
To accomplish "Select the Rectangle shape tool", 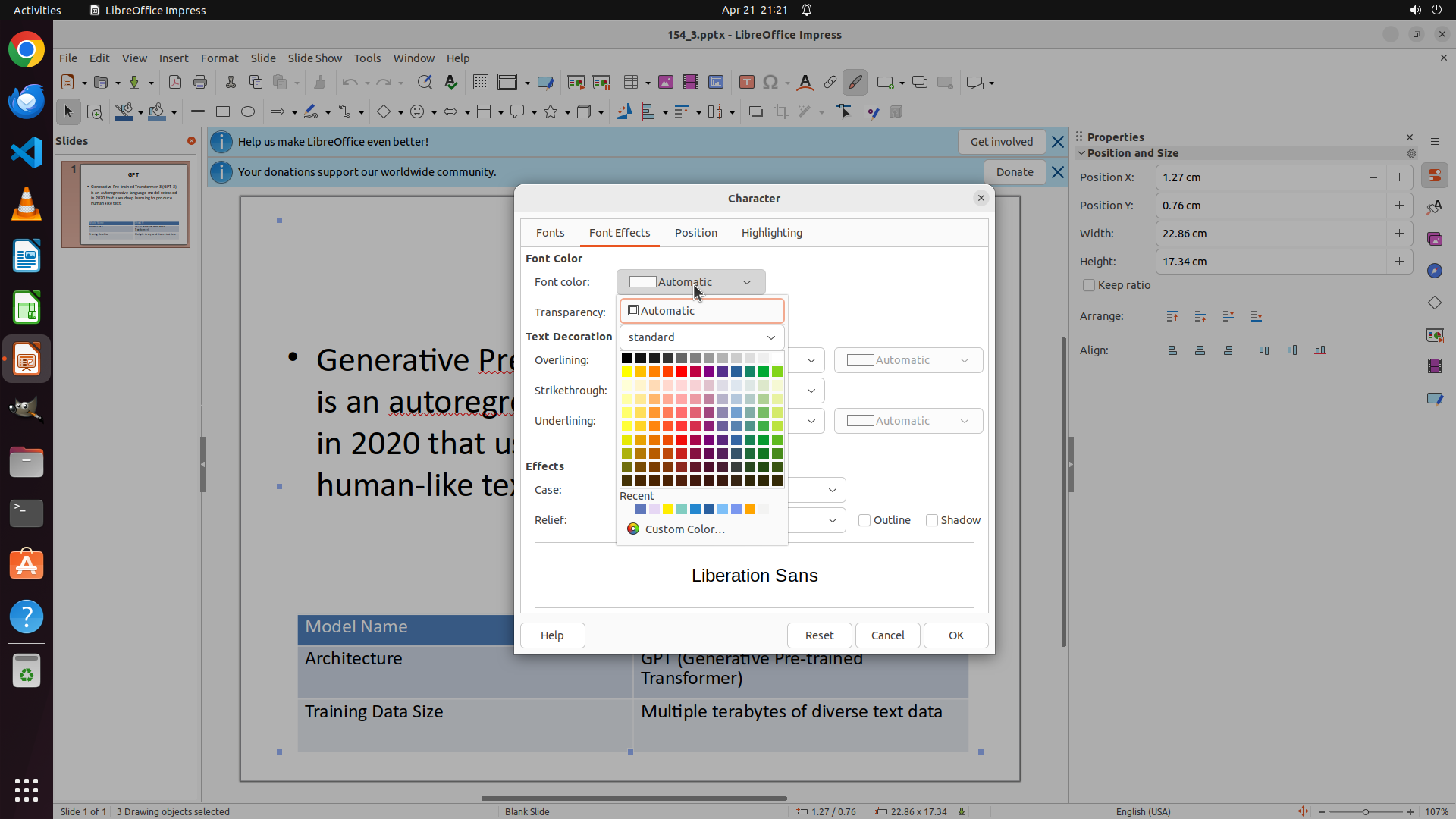I will 223,112.
